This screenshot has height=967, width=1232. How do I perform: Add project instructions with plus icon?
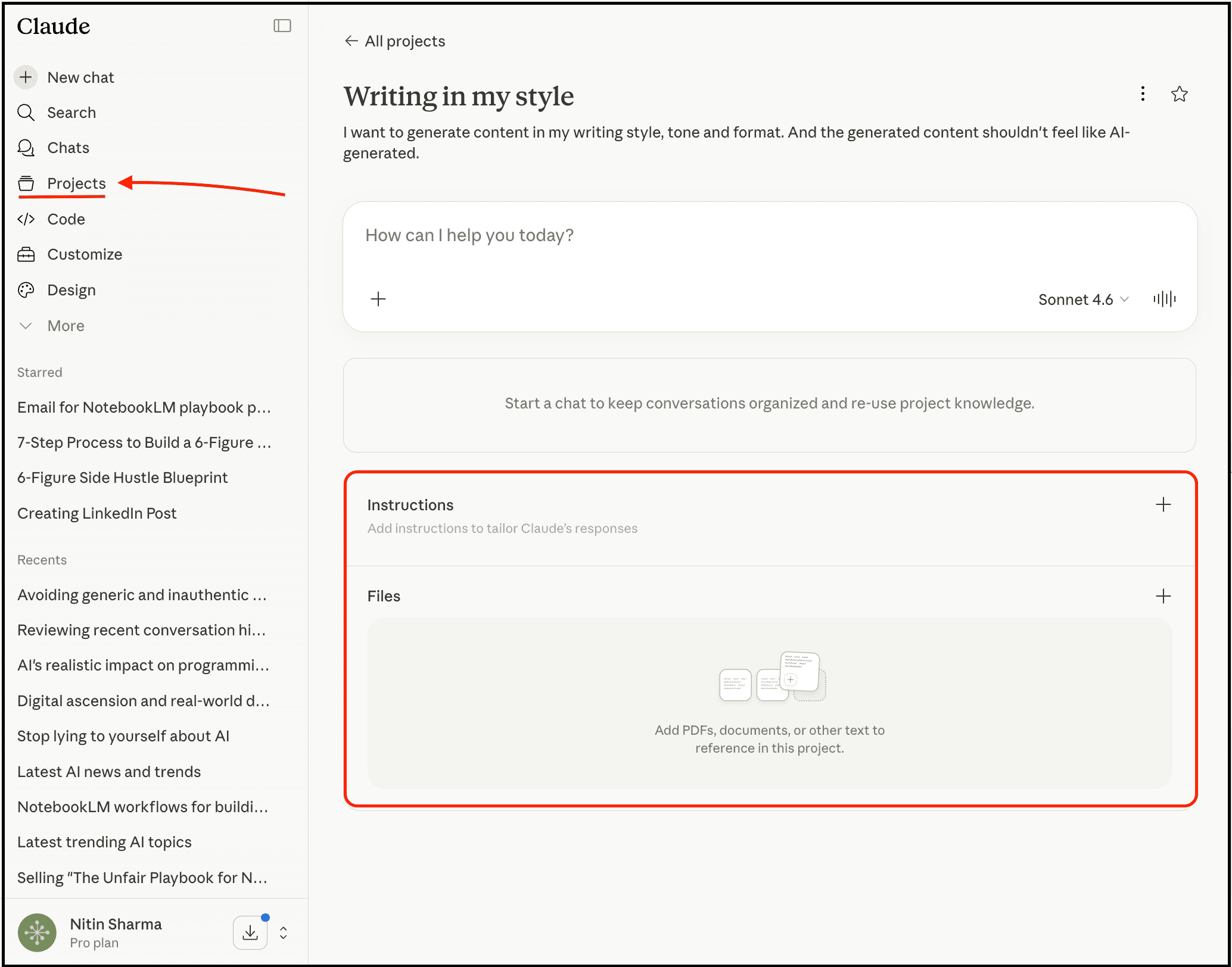click(1163, 505)
